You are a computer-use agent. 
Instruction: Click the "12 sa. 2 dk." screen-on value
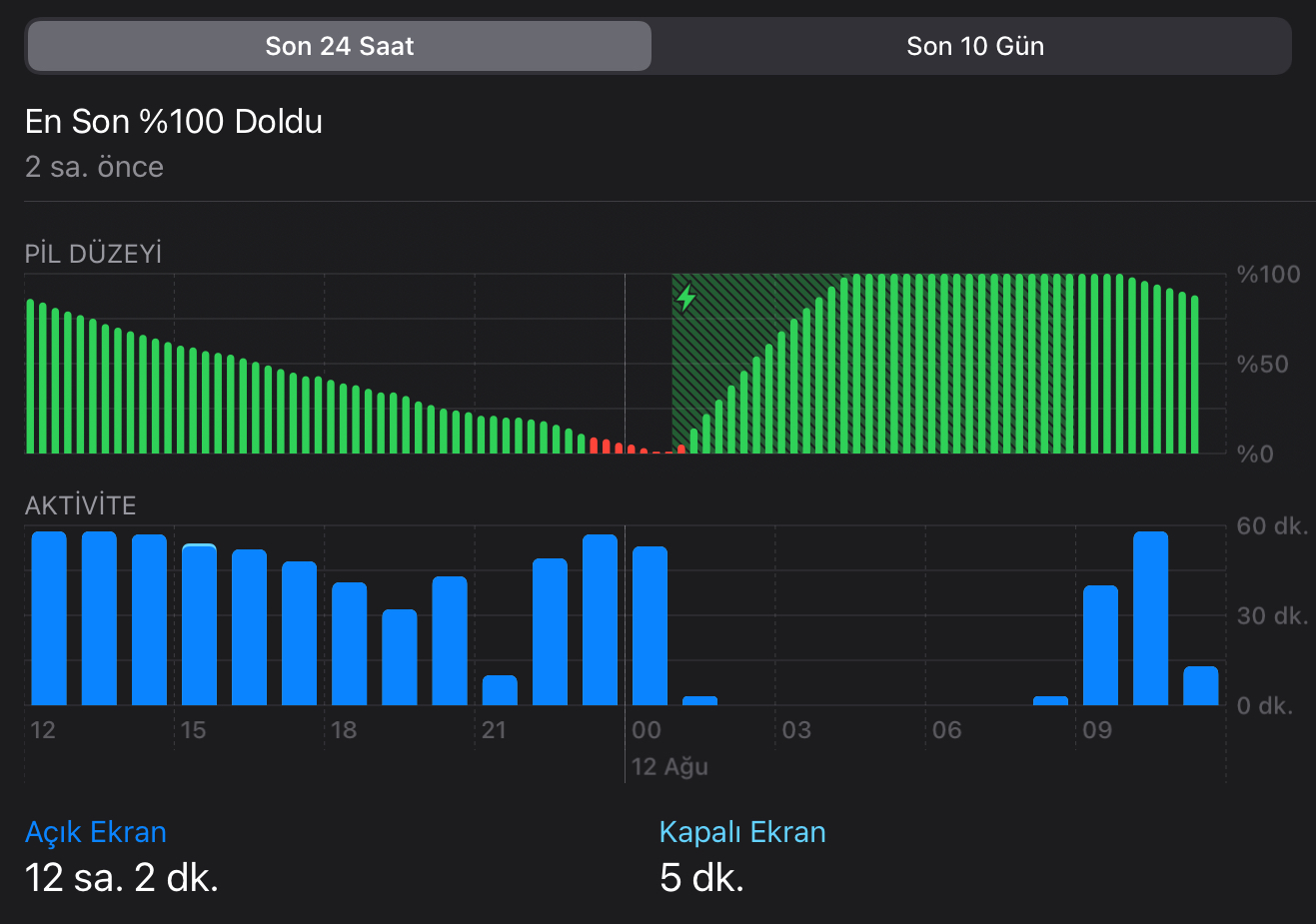point(122,878)
